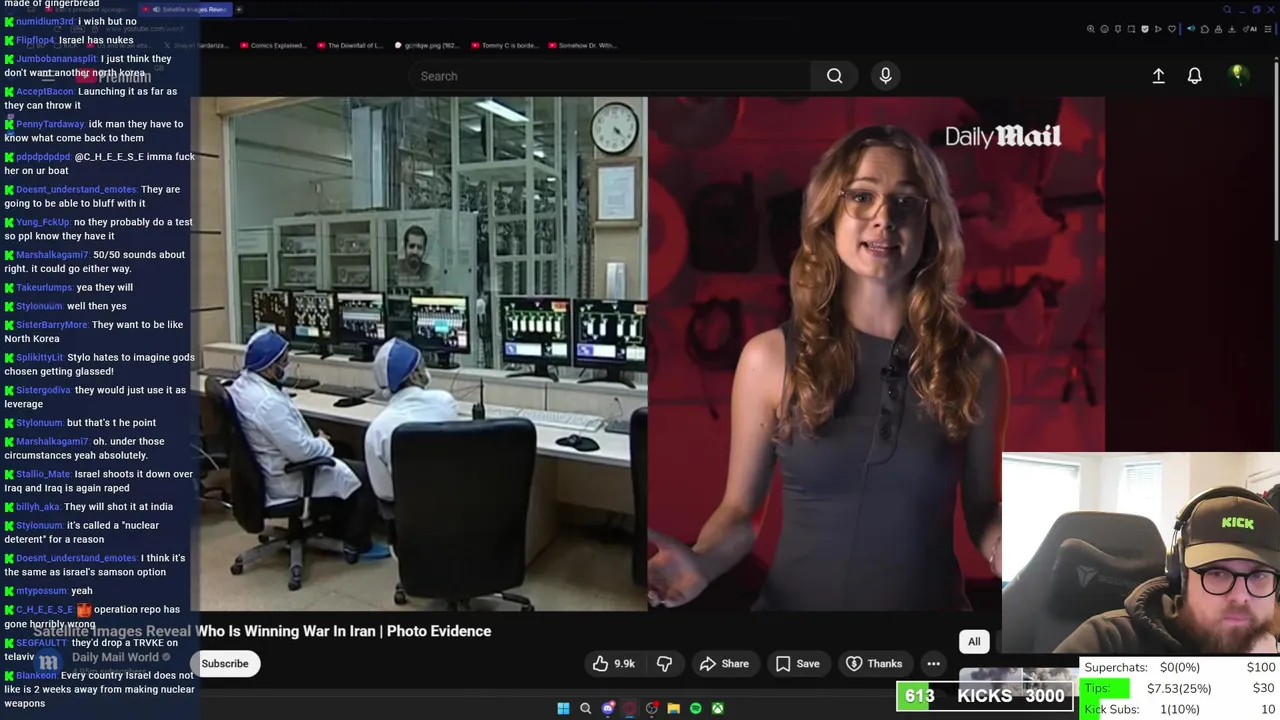Click chat username 'Yung_FckUp'
This screenshot has width=1280, height=720.
tap(43, 222)
